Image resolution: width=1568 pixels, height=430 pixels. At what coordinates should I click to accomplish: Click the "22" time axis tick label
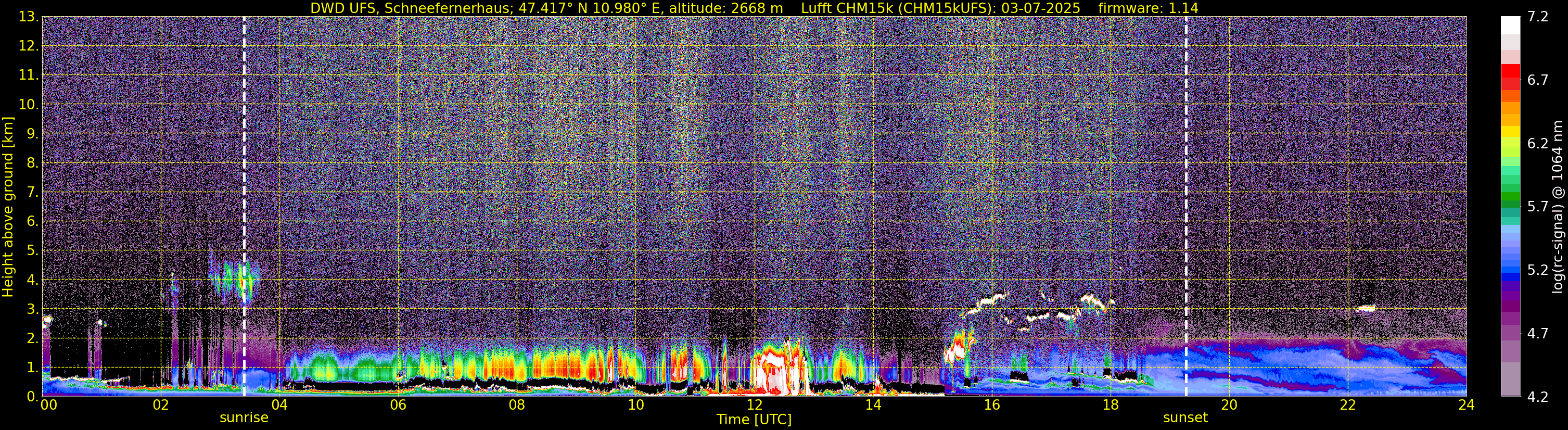coord(1348,404)
